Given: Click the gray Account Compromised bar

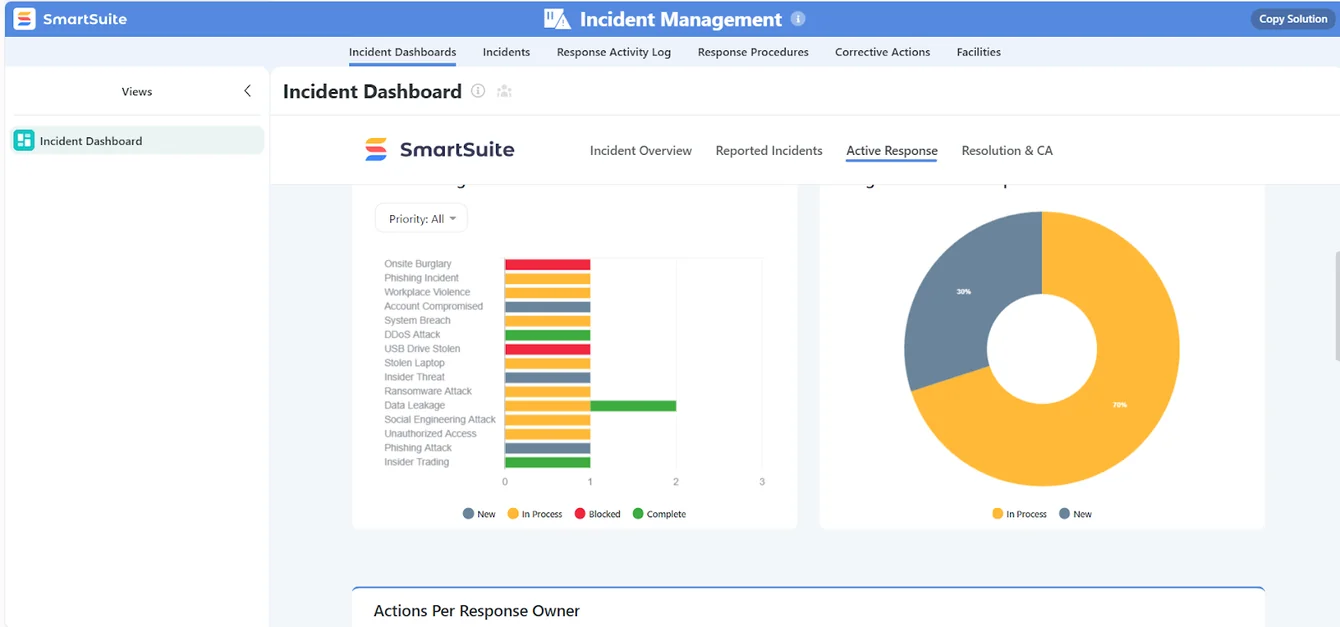Looking at the screenshot, I should [x=547, y=307].
